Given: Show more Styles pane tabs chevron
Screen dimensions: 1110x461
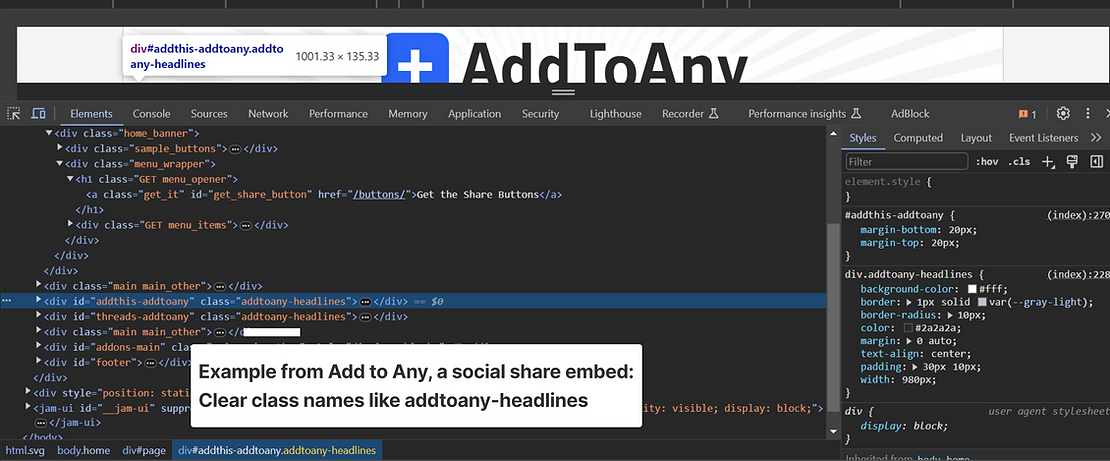Looking at the screenshot, I should point(1096,137).
